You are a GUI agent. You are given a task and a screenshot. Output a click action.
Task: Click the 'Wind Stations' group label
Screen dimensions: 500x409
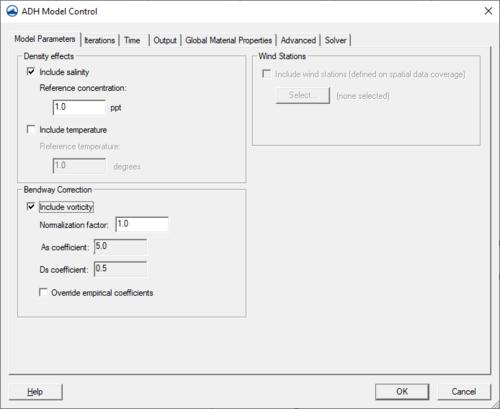coord(282,56)
